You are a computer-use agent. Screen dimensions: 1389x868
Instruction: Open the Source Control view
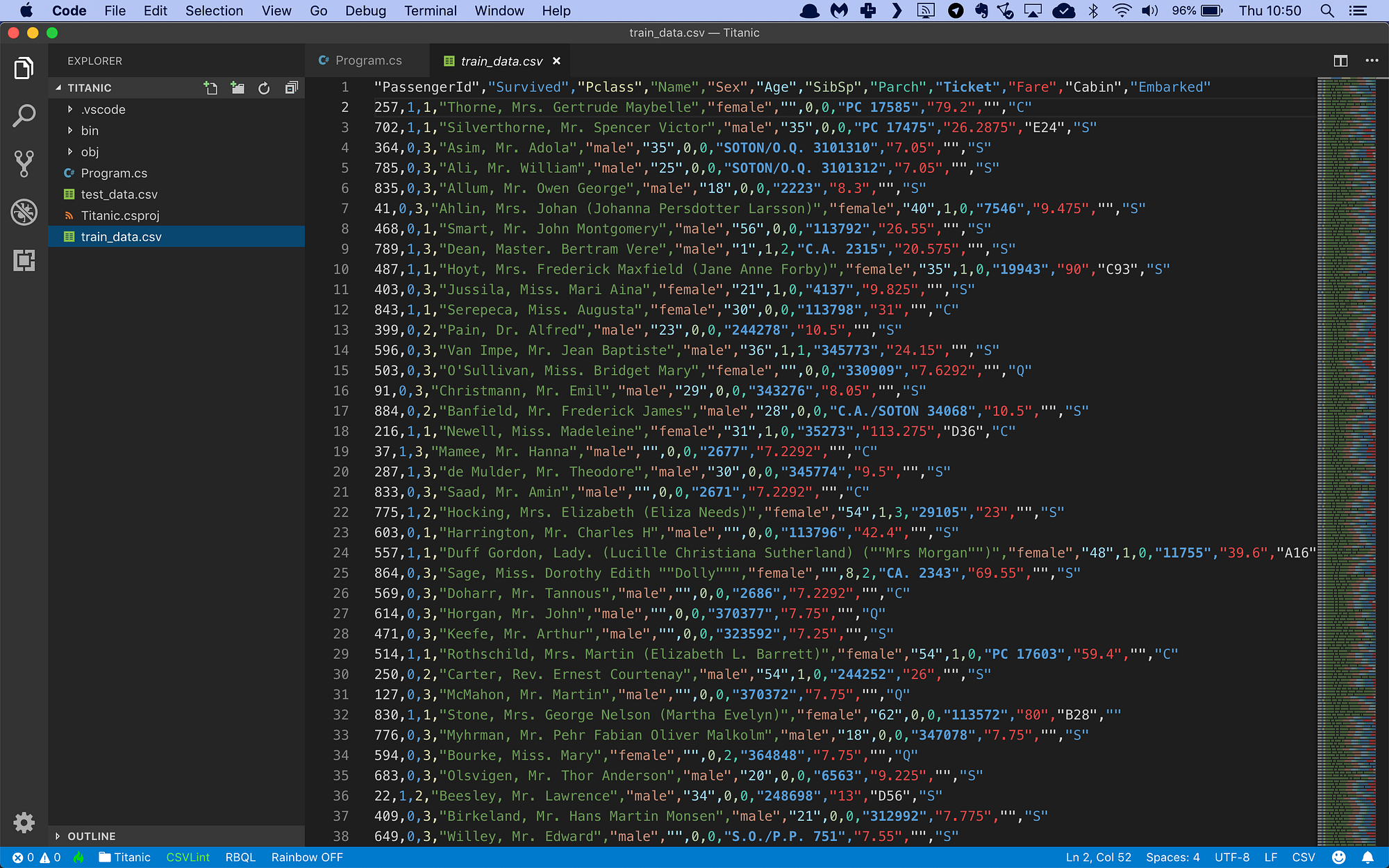(x=24, y=164)
